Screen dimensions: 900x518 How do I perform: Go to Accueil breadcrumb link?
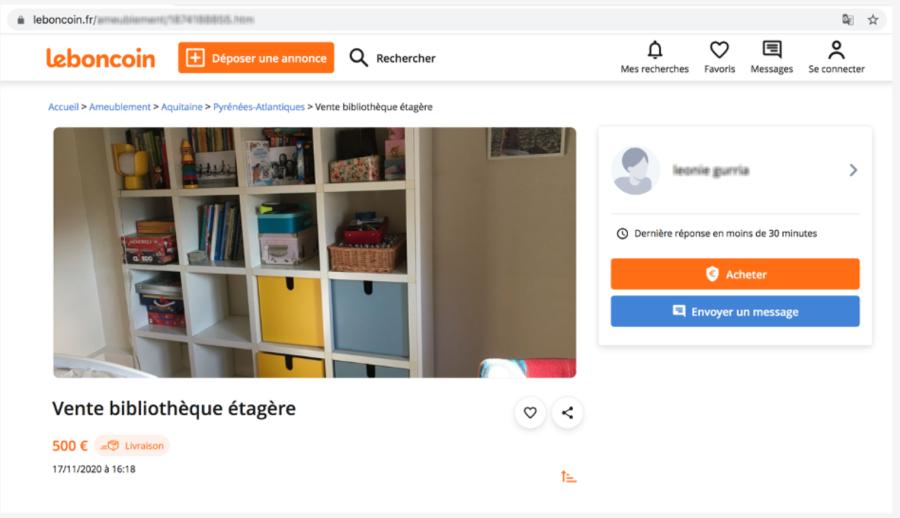click(63, 107)
